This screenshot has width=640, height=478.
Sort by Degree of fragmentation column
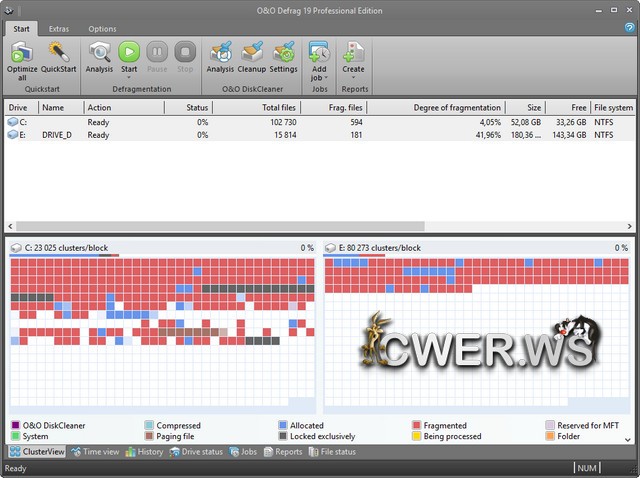click(x=443, y=107)
